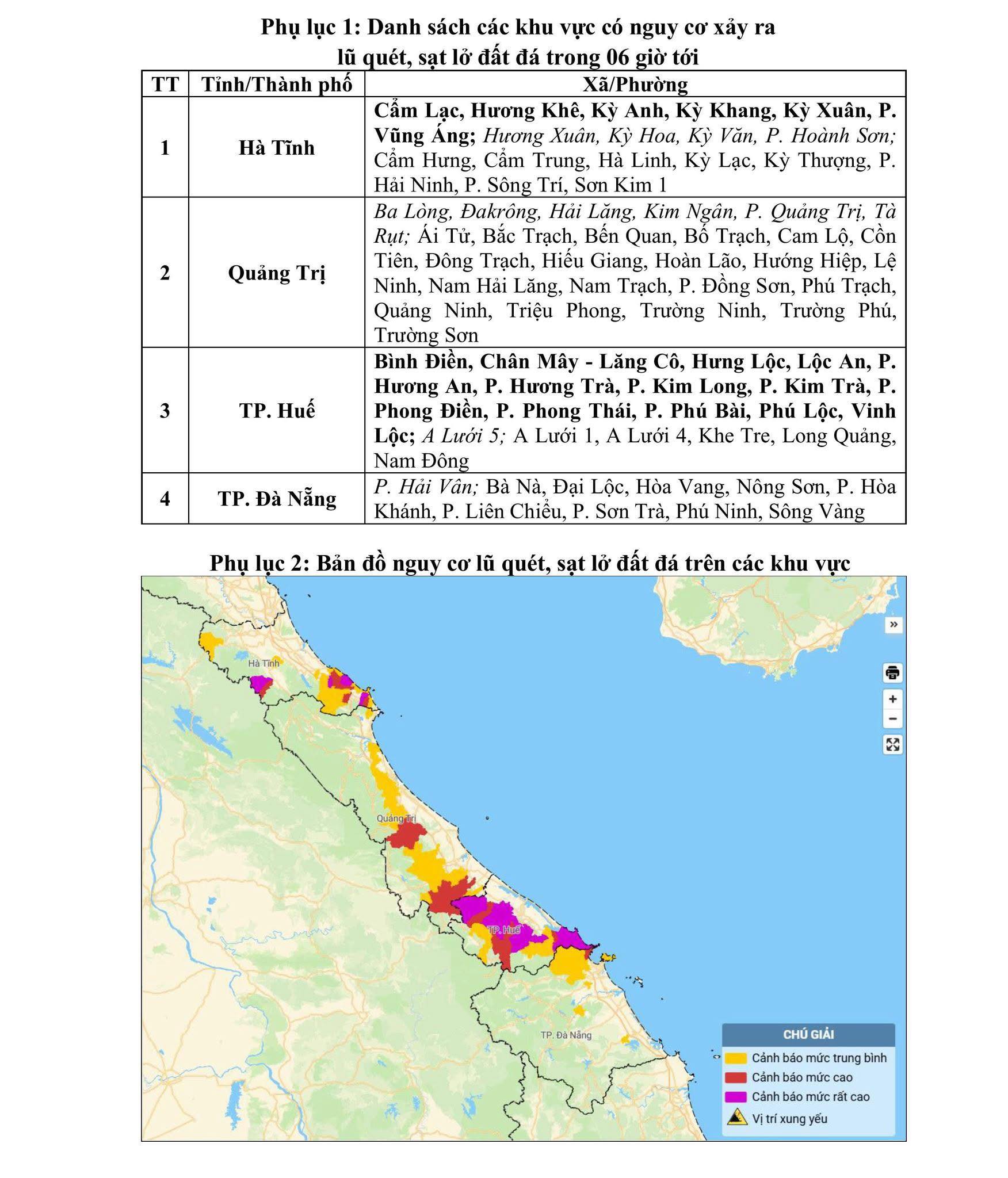Image resolution: width=1008 pixels, height=1178 pixels.
Task: Zoom out with the minus button
Action: [892, 718]
